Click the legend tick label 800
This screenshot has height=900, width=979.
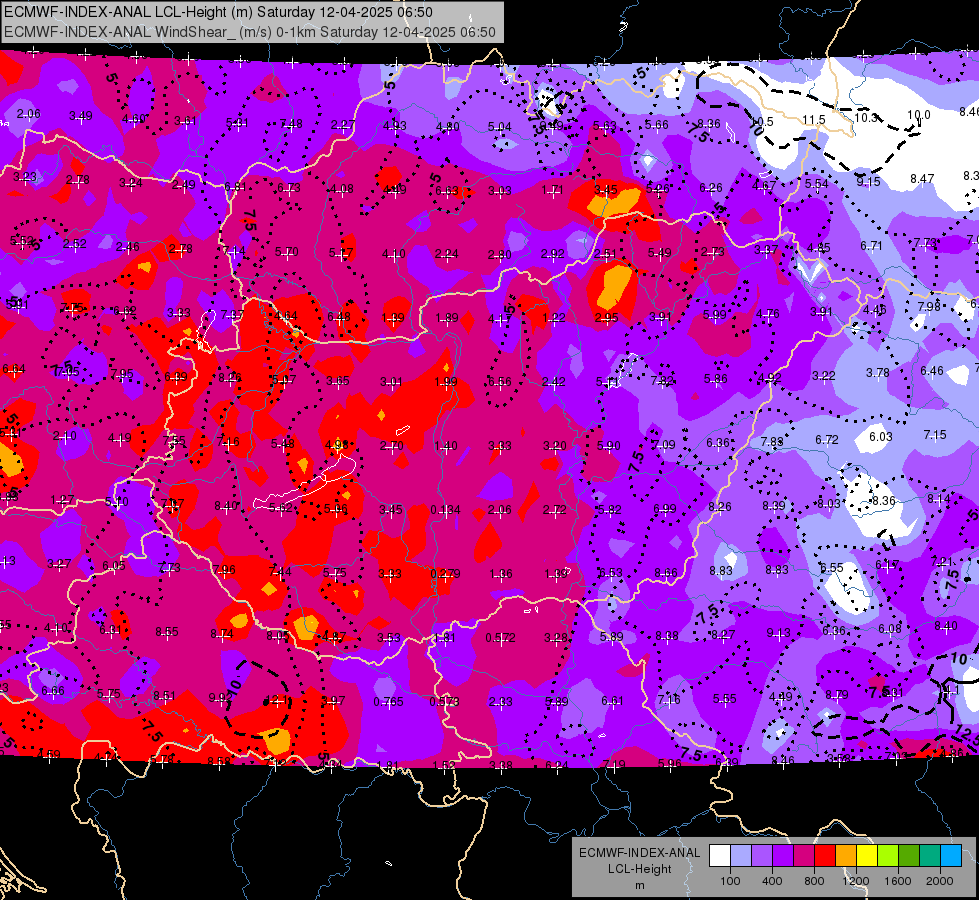(x=814, y=881)
